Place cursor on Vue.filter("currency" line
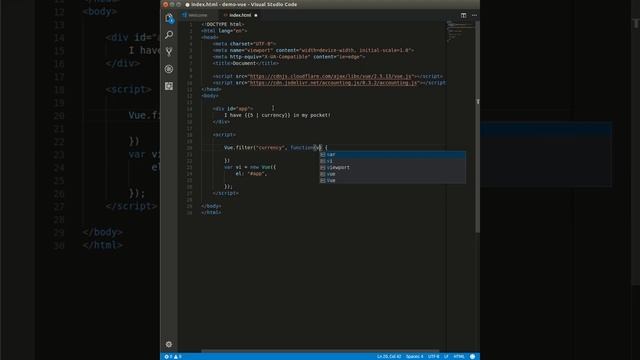Viewport: 640px width, 360px height. tap(276, 148)
